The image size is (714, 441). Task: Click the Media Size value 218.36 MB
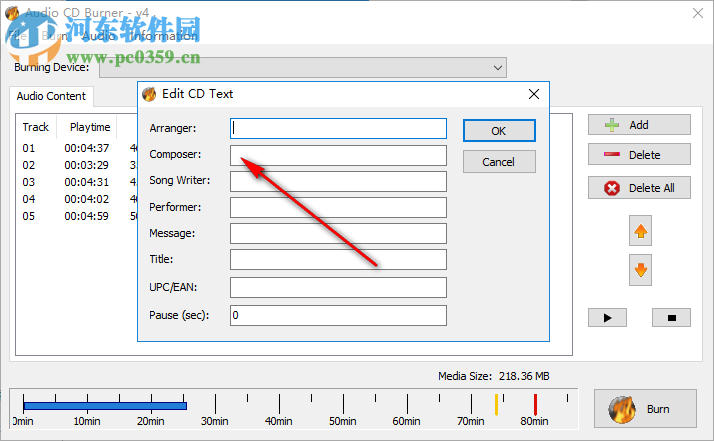524,376
